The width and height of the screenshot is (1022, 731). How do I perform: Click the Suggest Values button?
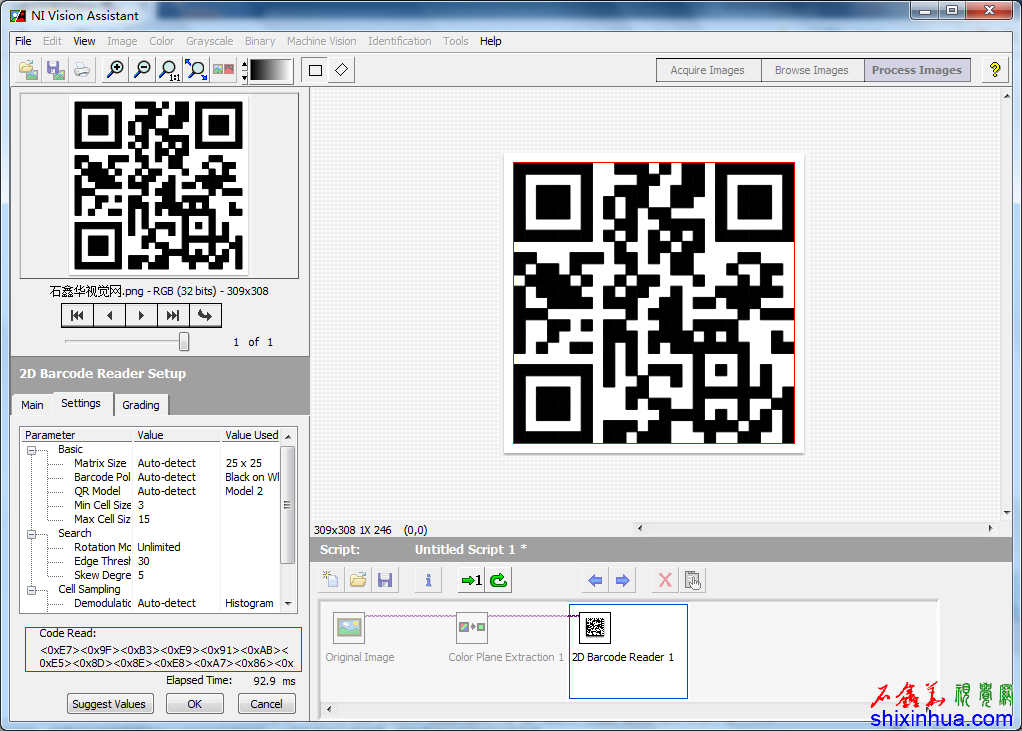(109, 704)
